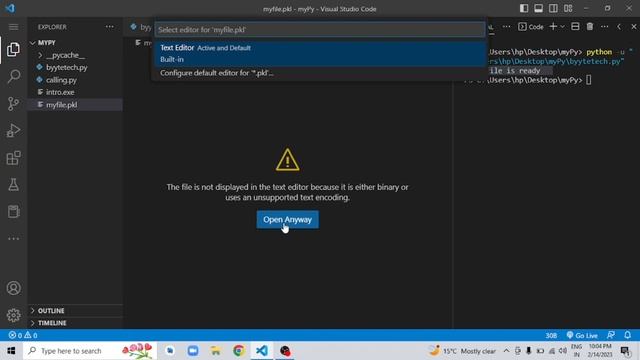The width and height of the screenshot is (640, 360).
Task: Switch to the byytetech.py editor tab
Action: tap(140, 27)
